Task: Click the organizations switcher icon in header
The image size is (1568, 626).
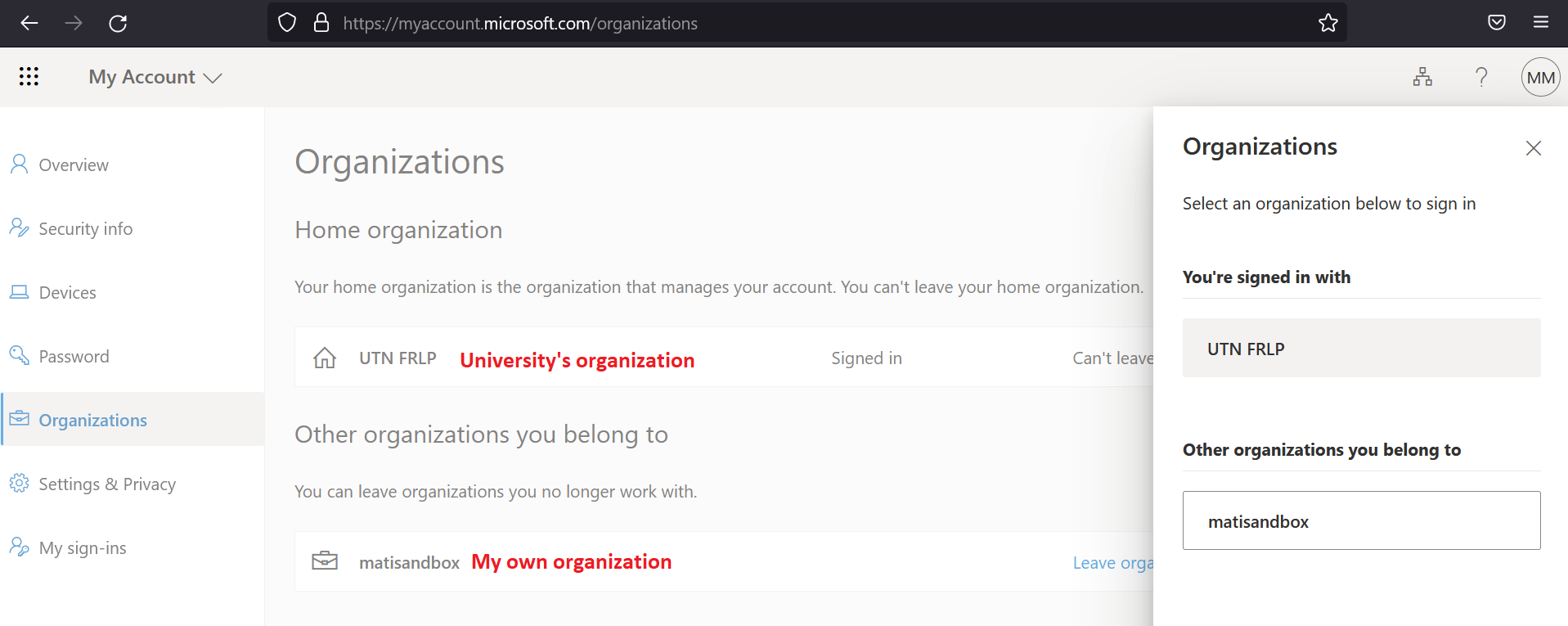Action: pos(1422,77)
